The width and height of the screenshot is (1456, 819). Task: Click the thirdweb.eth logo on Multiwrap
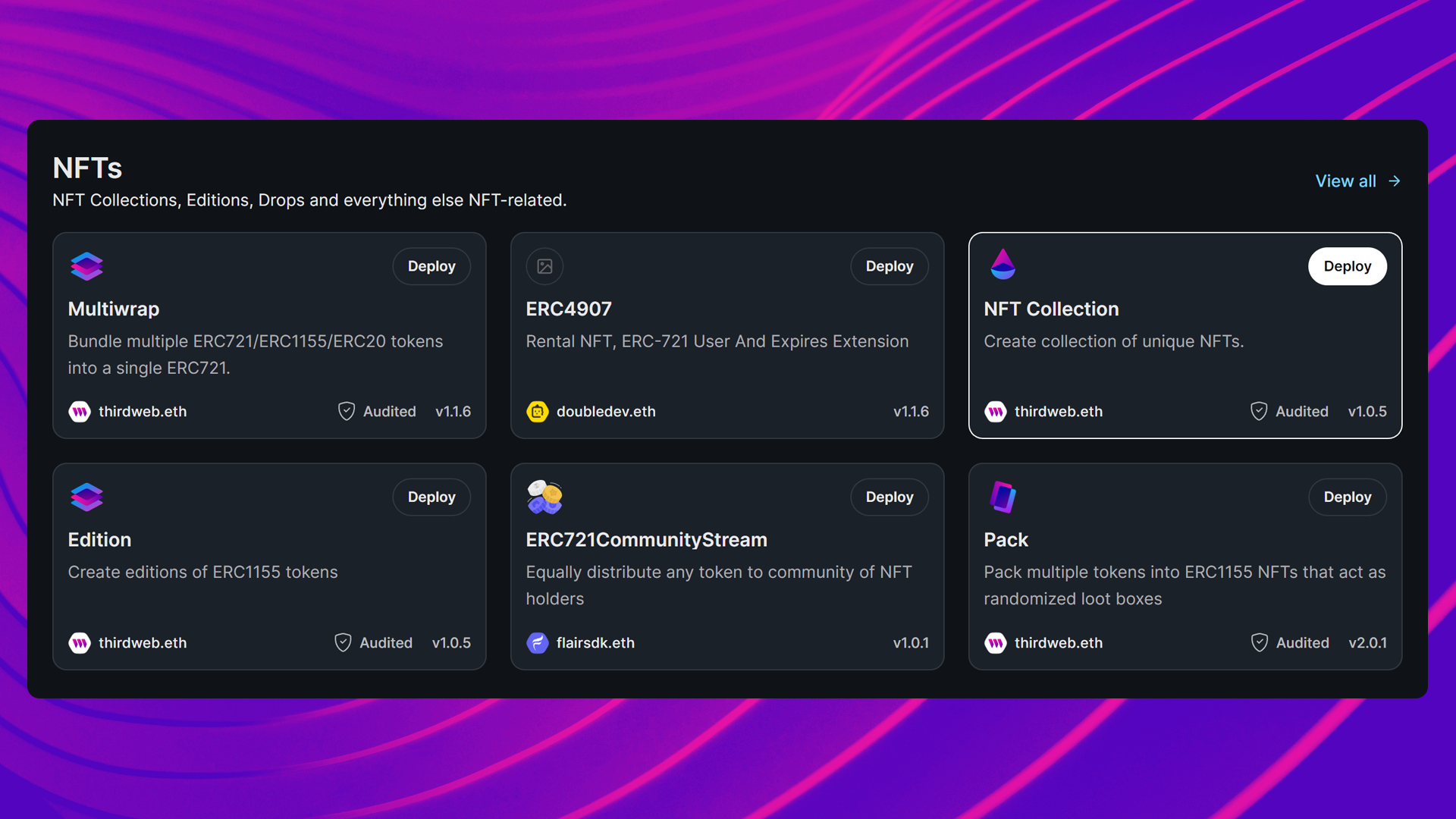(x=80, y=411)
